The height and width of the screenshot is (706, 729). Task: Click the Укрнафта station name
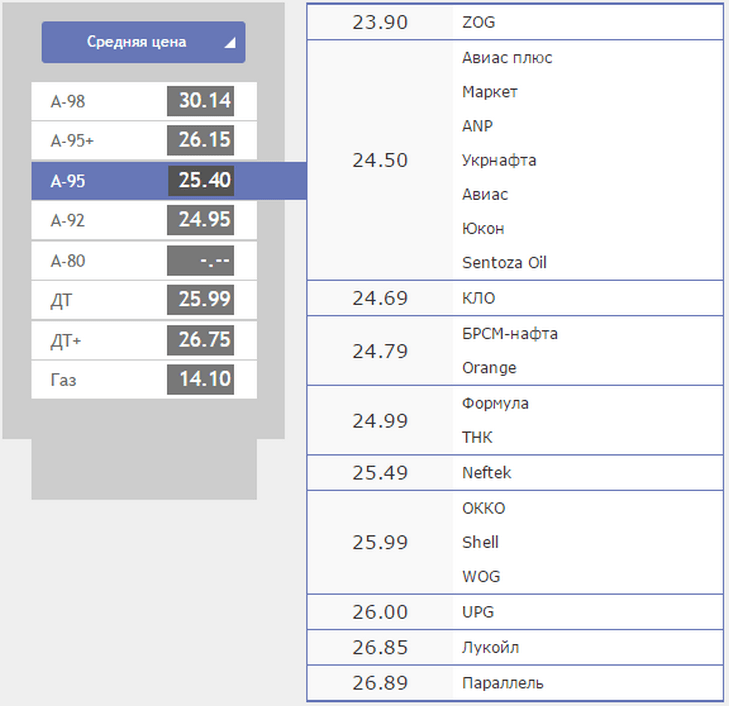(499, 160)
